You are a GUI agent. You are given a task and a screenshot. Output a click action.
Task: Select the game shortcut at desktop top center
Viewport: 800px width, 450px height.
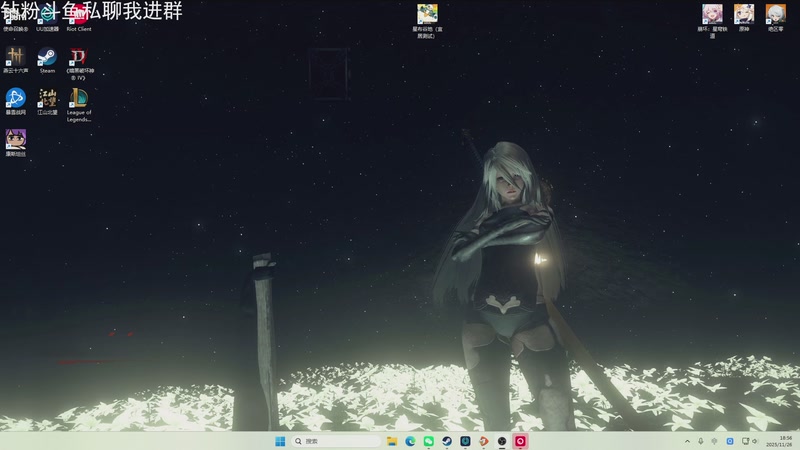pos(427,21)
